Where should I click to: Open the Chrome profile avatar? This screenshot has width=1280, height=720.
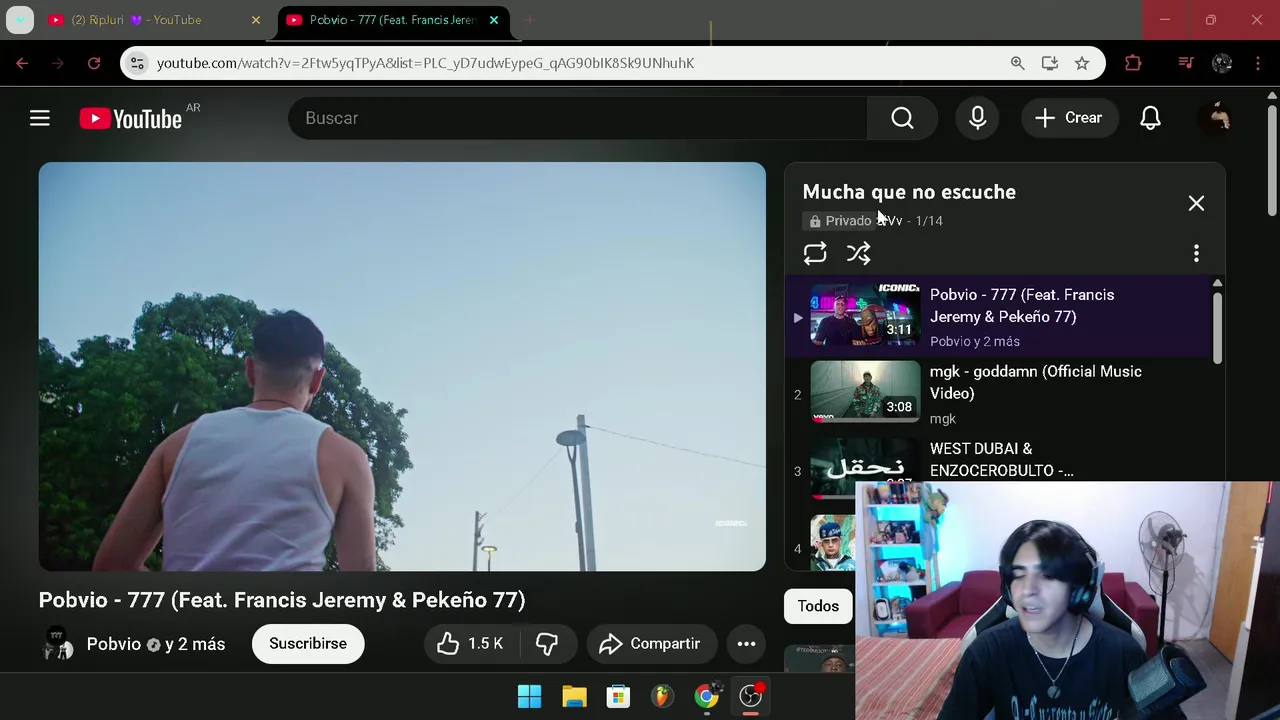coord(1222,63)
